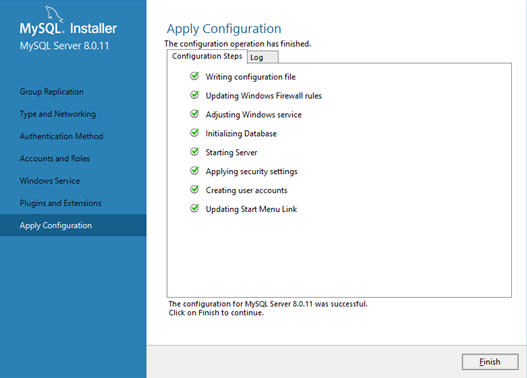Select the Windows Service sidebar step
The height and width of the screenshot is (378, 527).
click(x=50, y=181)
